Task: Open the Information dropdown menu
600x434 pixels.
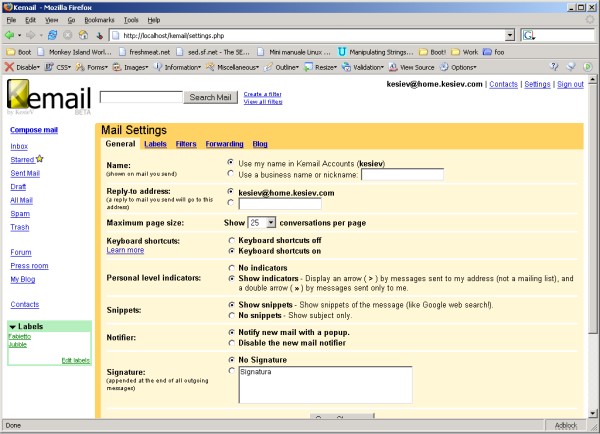Action: click(x=199, y=67)
